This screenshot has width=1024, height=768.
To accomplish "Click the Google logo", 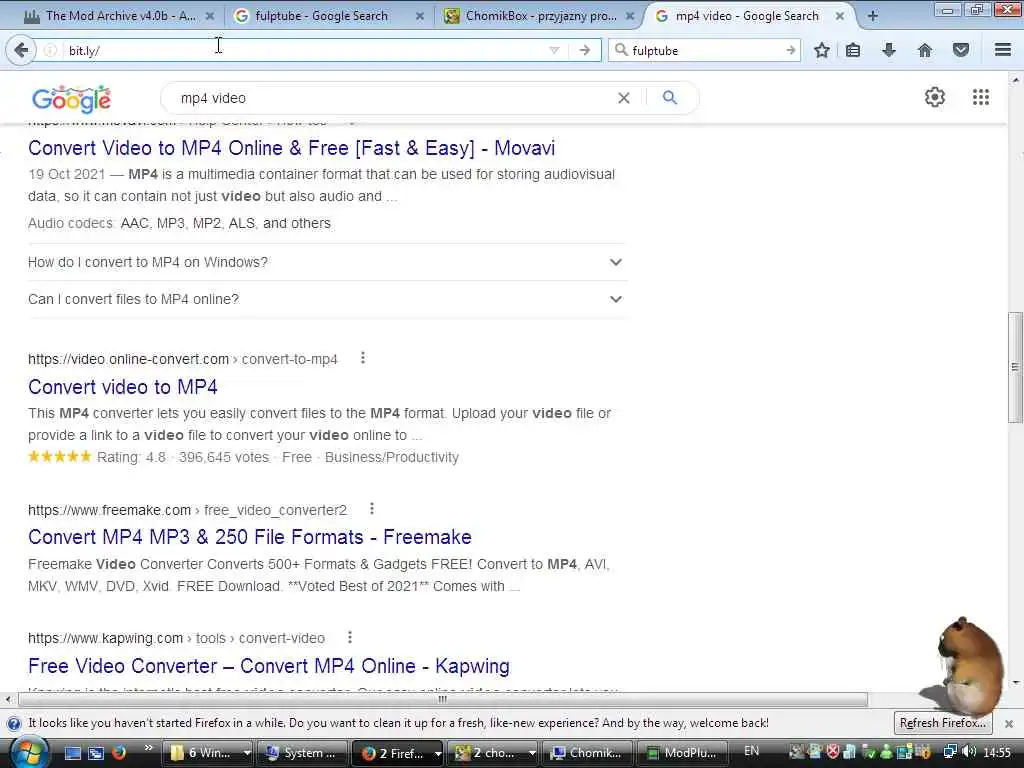I will click(71, 99).
